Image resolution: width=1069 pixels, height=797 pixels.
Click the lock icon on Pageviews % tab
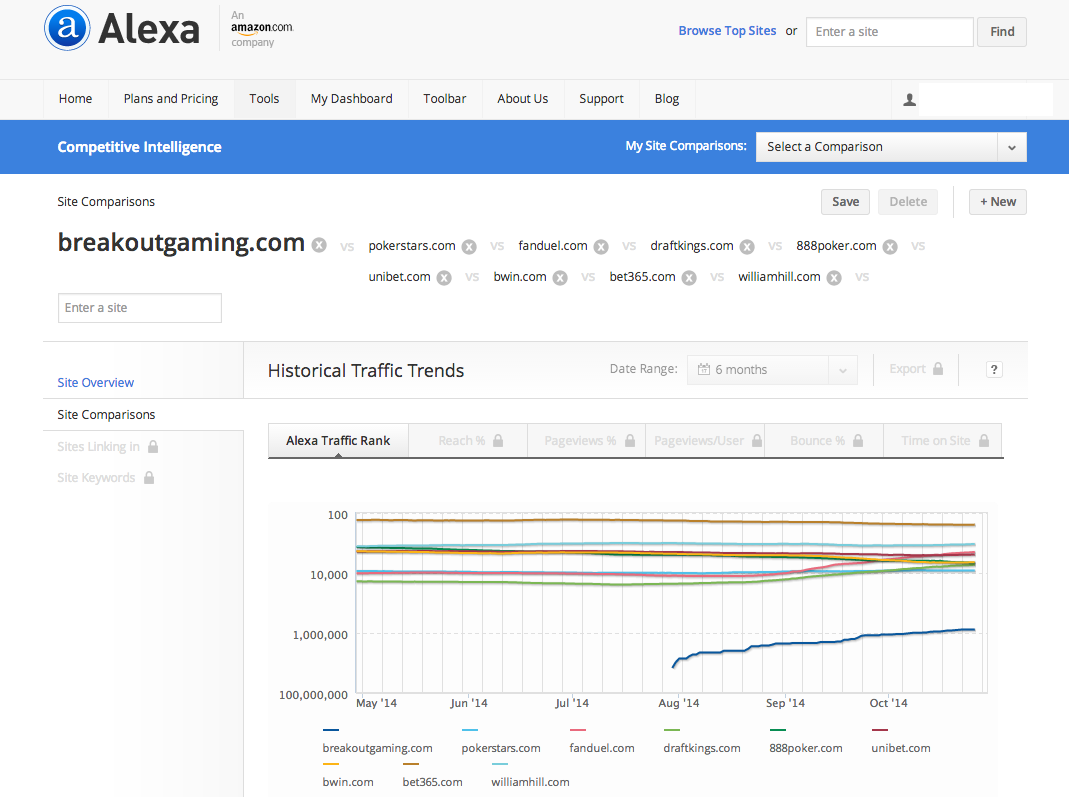click(x=630, y=440)
